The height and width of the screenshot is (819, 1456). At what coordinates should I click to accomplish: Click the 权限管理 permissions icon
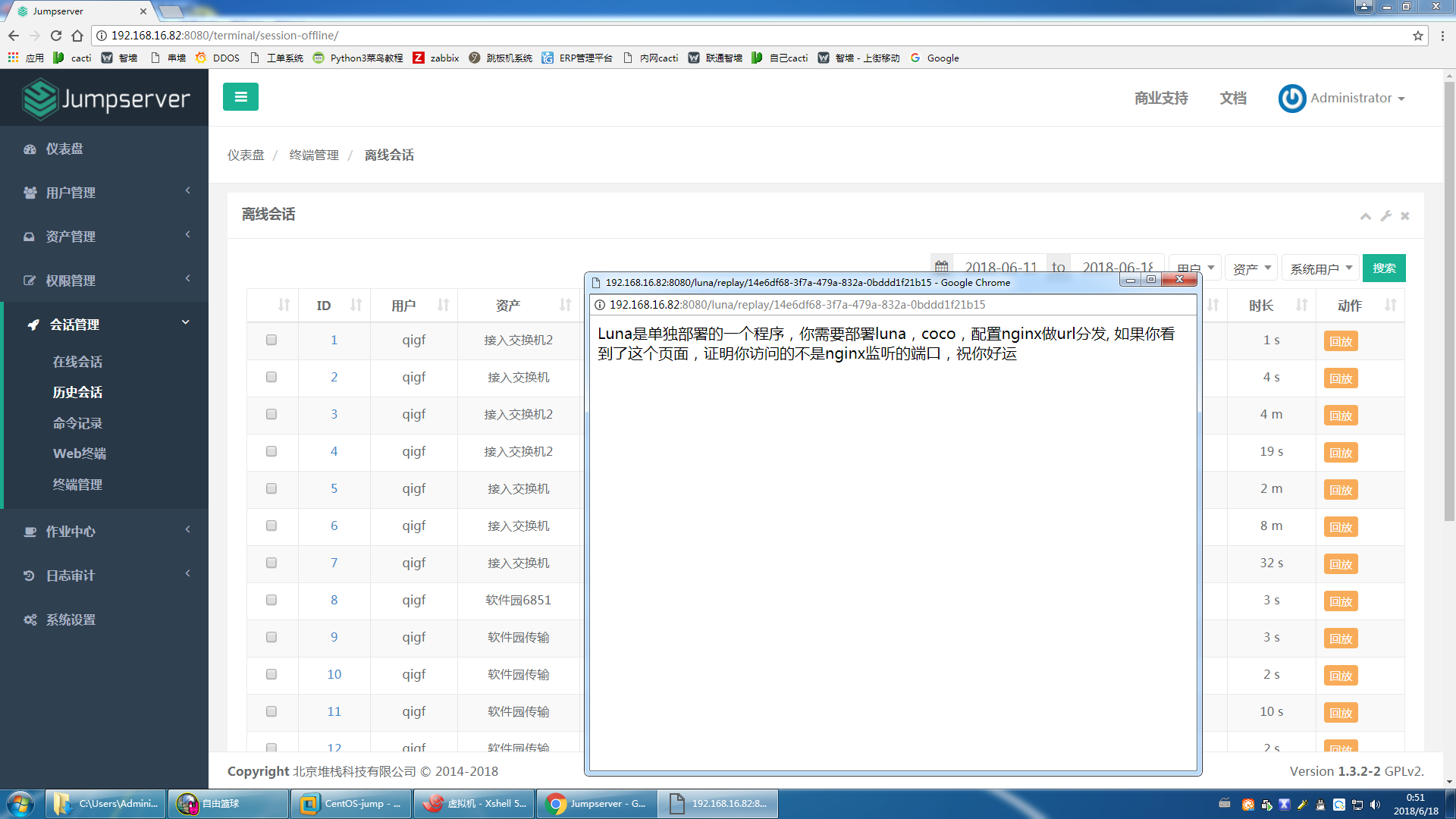click(x=29, y=280)
